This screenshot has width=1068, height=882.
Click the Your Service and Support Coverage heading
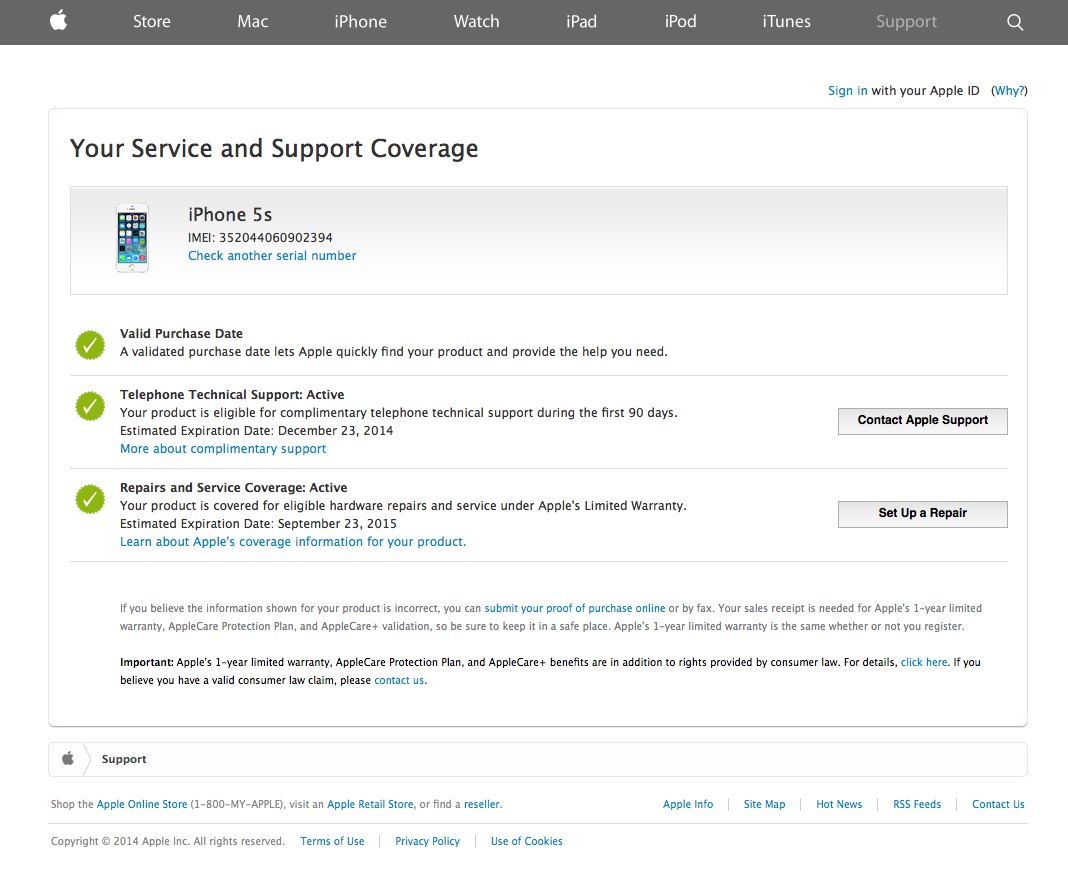pyautogui.click(x=274, y=148)
